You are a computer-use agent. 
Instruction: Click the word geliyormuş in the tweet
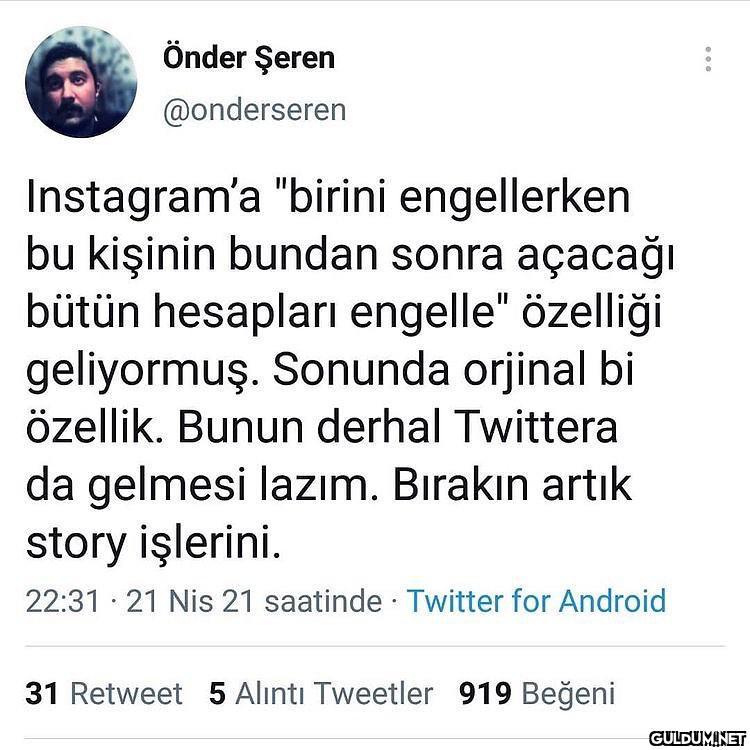tap(143, 371)
